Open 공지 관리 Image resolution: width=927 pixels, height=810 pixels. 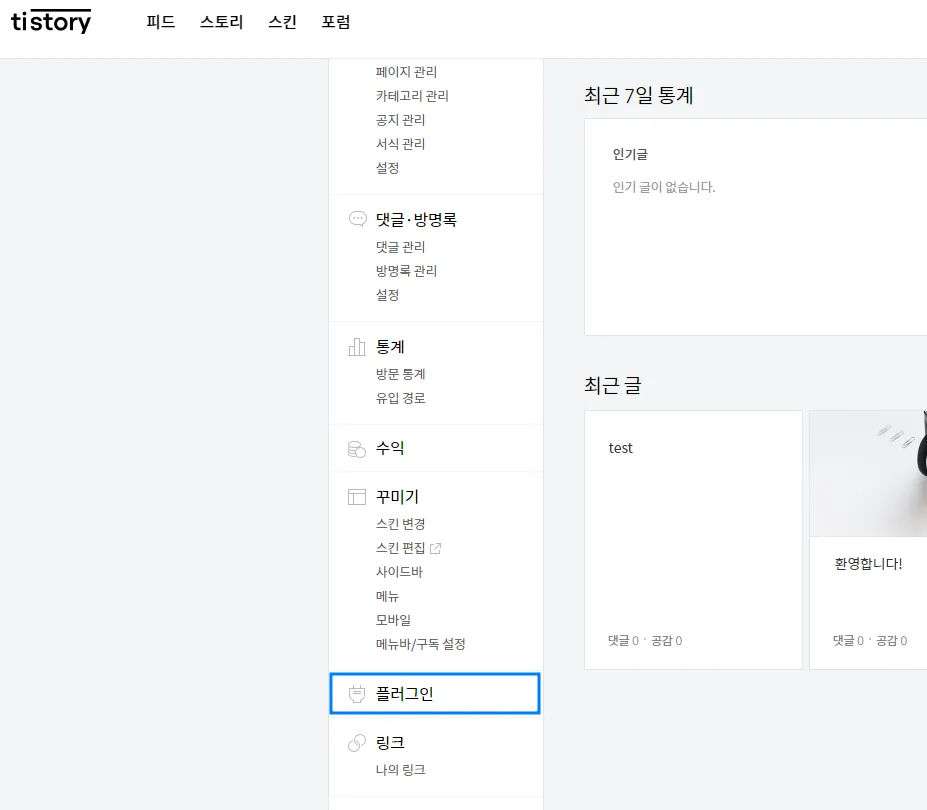click(x=400, y=120)
